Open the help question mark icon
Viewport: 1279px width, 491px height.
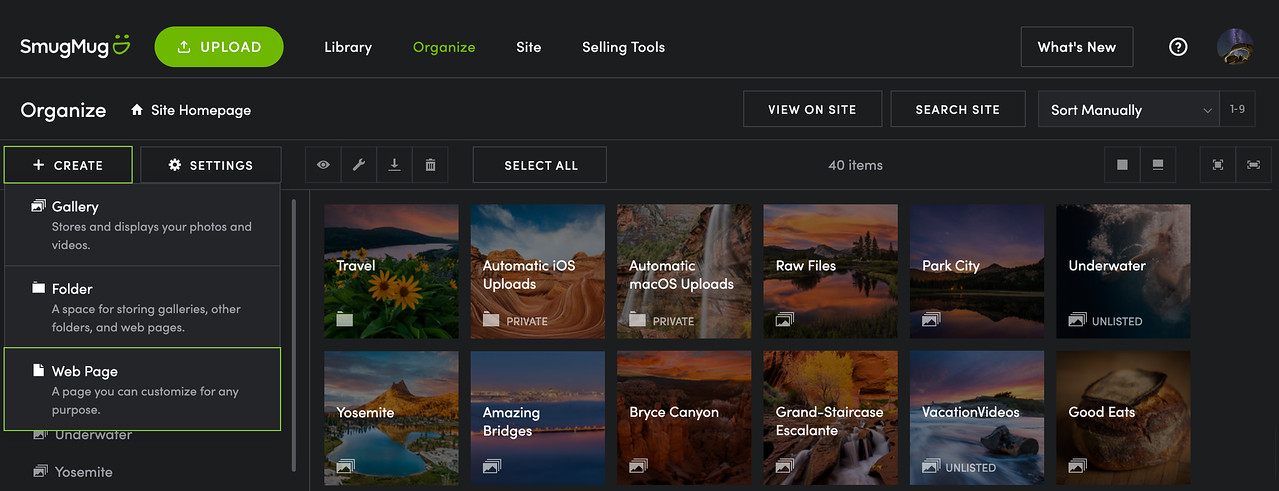tap(1178, 47)
